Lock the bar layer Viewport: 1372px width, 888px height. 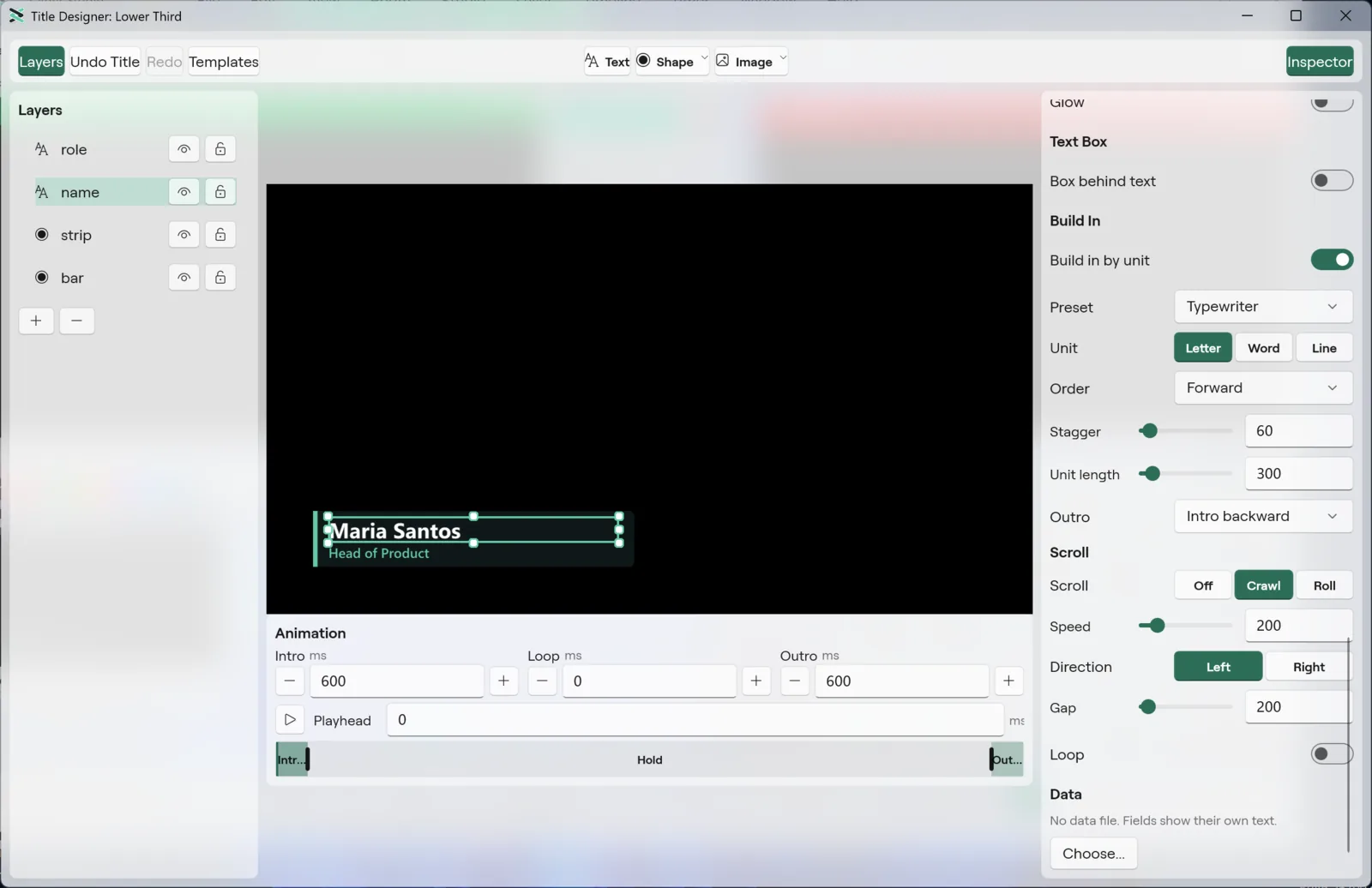pyautogui.click(x=220, y=278)
